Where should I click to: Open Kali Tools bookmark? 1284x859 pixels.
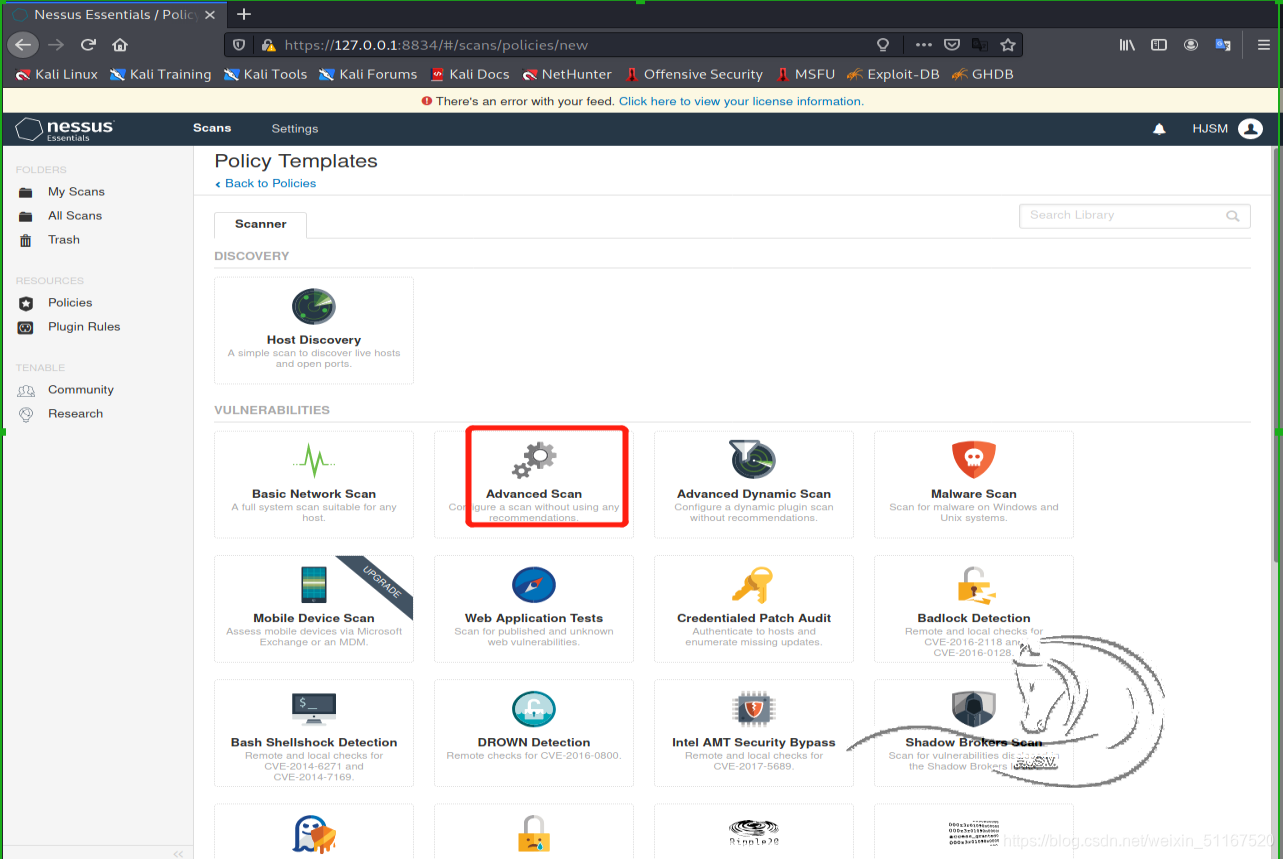tap(266, 74)
